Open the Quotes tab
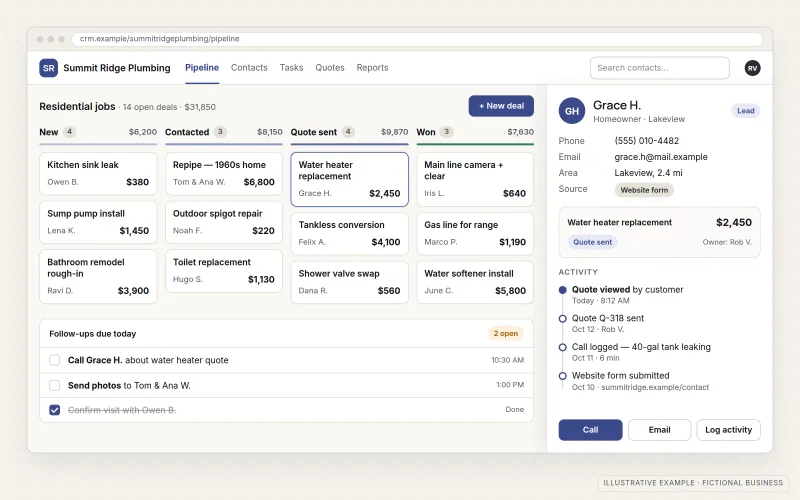The width and height of the screenshot is (800, 500). tap(330, 67)
